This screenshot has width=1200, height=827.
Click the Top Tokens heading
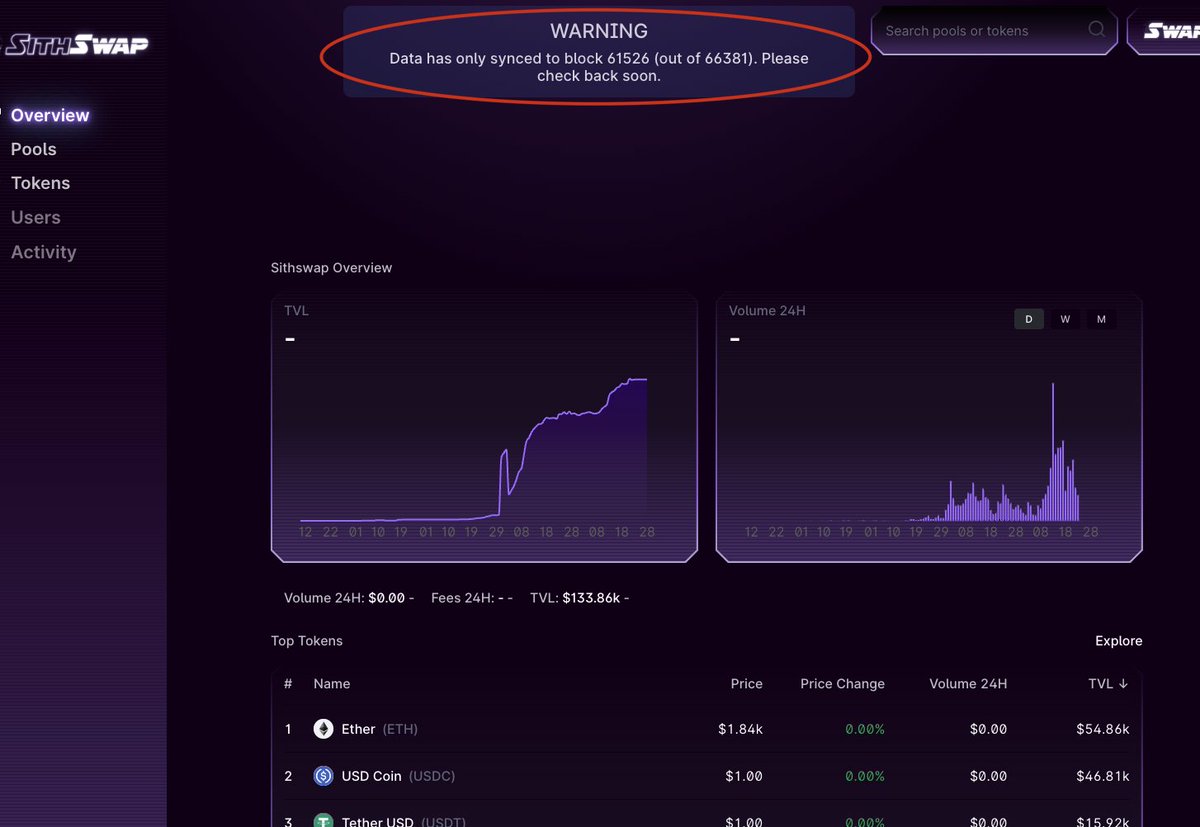(306, 641)
